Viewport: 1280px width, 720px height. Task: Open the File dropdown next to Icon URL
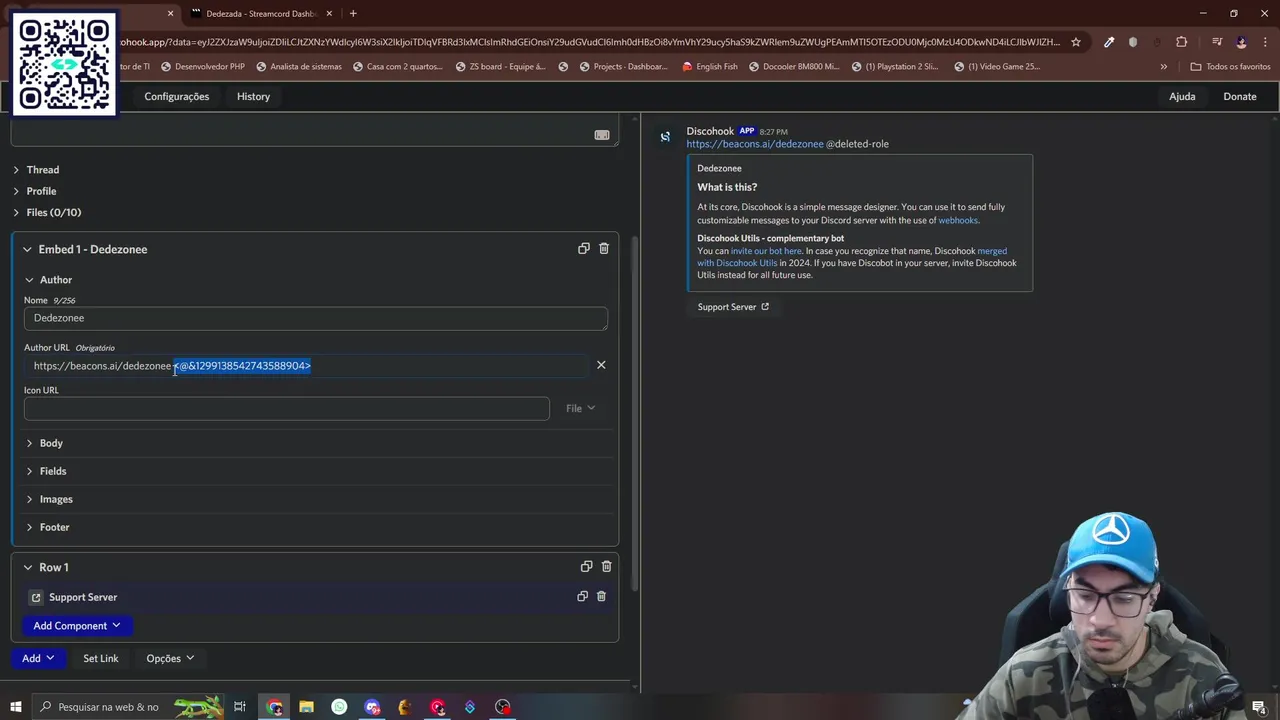(x=580, y=408)
